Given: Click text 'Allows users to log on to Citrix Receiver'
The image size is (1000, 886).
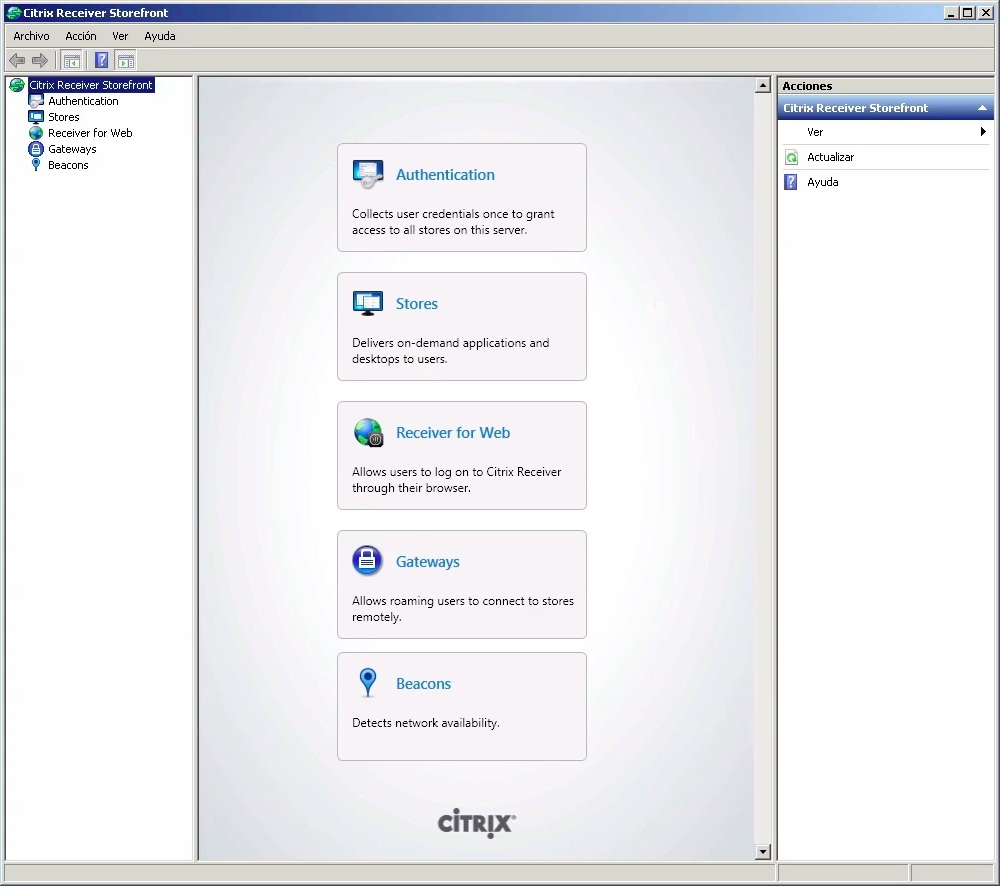Looking at the screenshot, I should point(457,472).
